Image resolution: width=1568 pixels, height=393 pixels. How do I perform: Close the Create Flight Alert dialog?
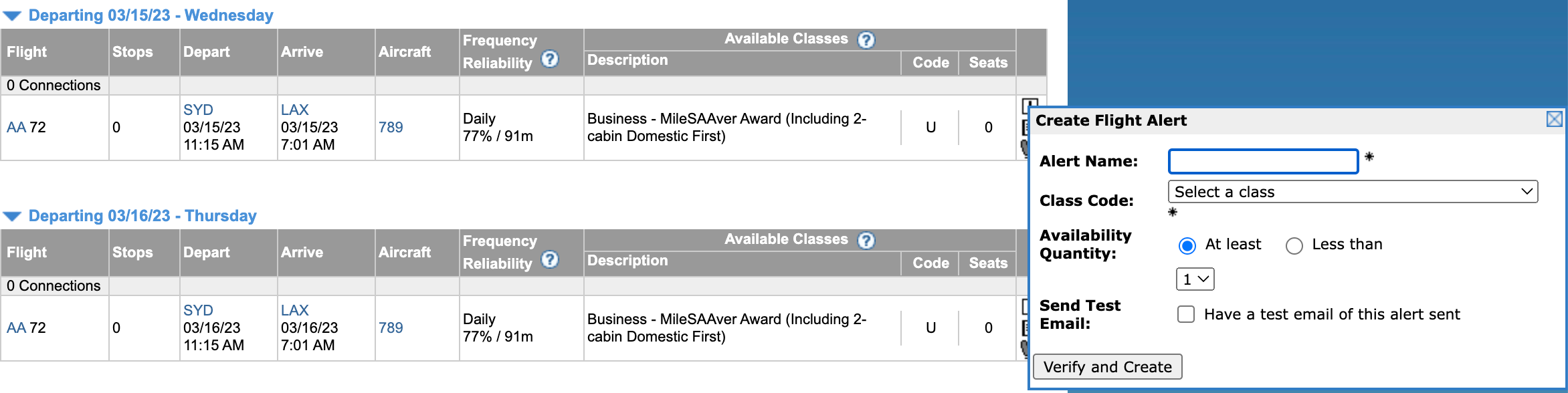1554,120
